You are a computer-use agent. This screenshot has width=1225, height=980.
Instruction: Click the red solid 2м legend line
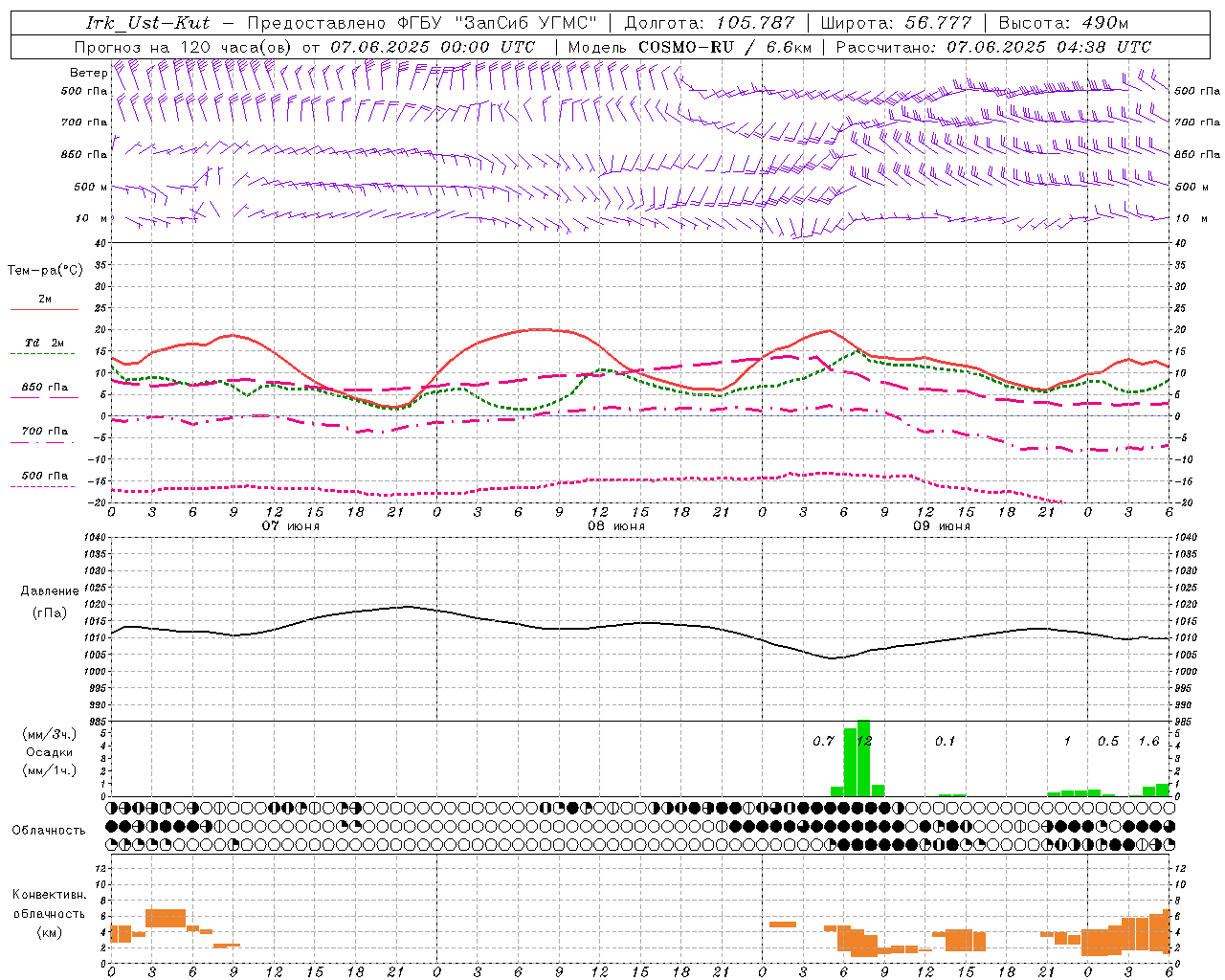tap(44, 310)
